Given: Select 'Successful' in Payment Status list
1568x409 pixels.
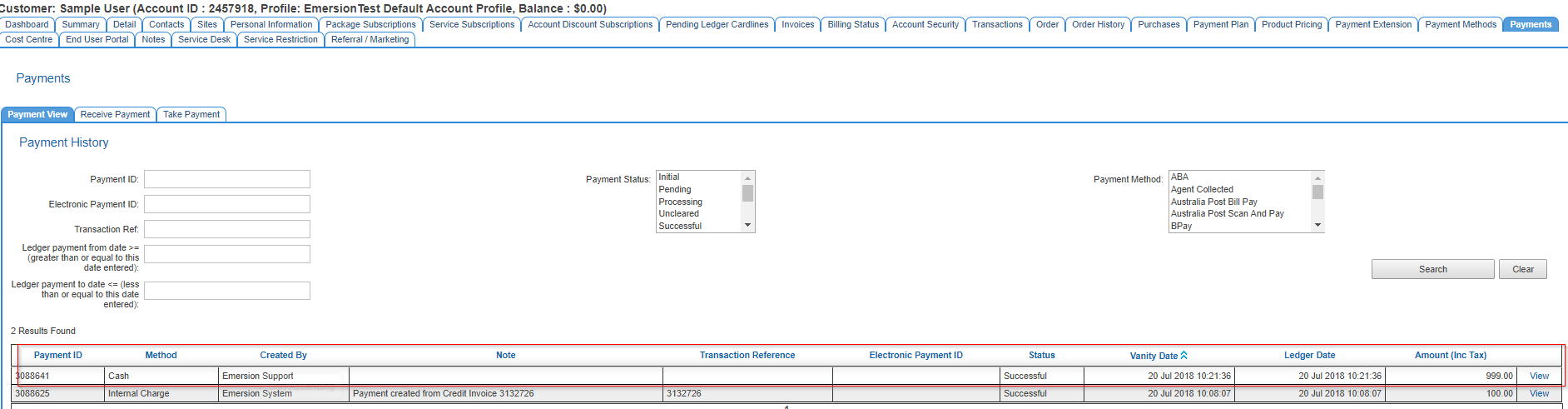Looking at the screenshot, I should tap(680, 227).
